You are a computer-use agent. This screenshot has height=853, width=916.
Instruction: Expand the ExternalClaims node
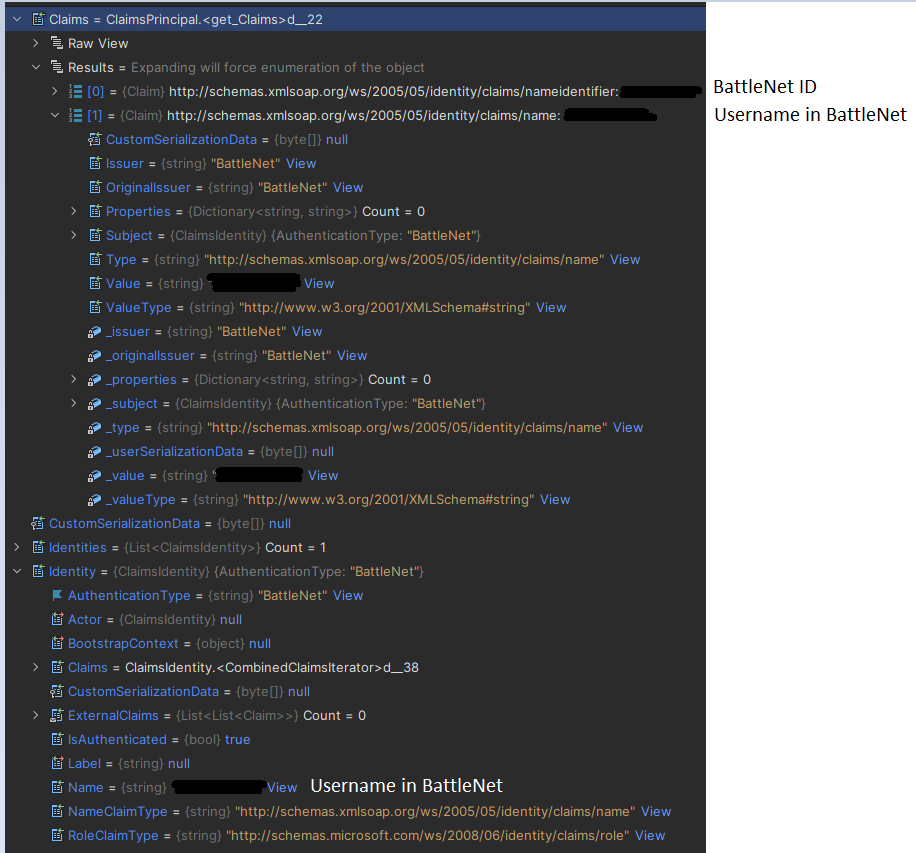(x=34, y=715)
